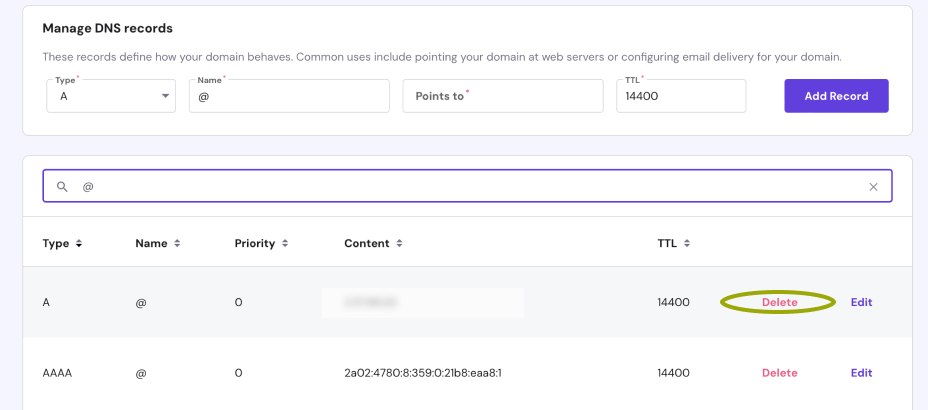Delete the AAAA record
928x410 pixels.
point(779,373)
